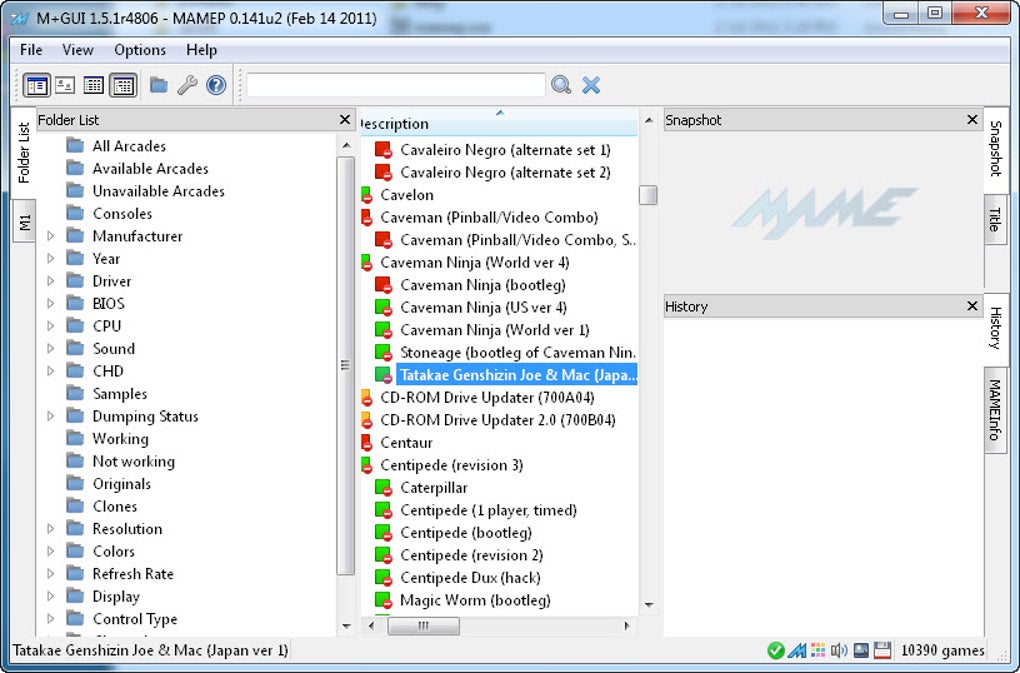Image resolution: width=1020 pixels, height=673 pixels.
Task: Click the game list horizontal scrollbar thumb
Action: [423, 626]
